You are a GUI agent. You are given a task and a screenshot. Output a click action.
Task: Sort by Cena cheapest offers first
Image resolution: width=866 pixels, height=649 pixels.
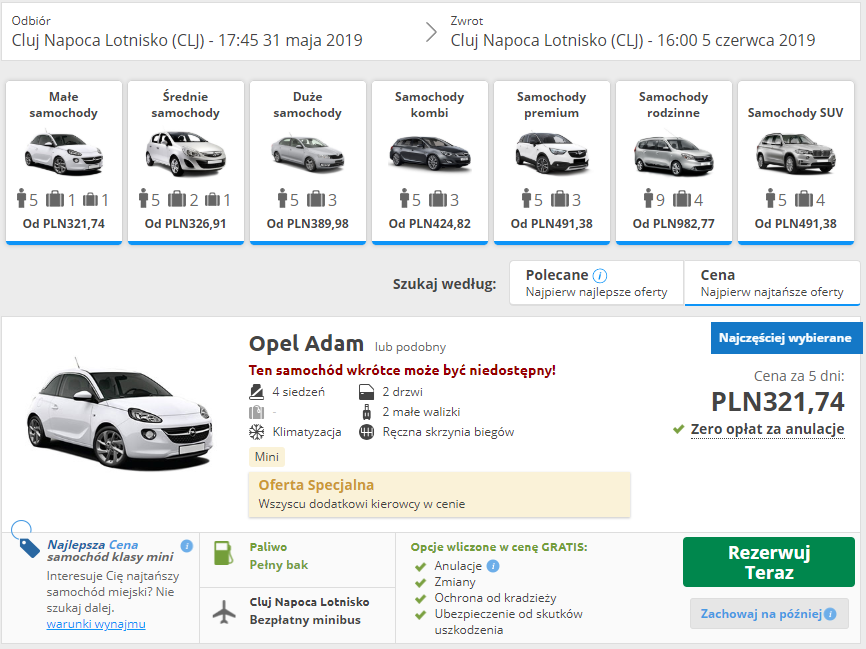point(771,283)
